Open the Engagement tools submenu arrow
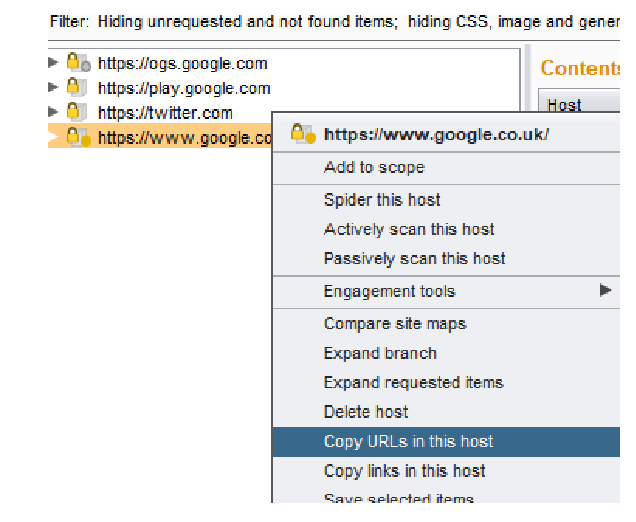This screenshot has width=636, height=522. click(605, 291)
